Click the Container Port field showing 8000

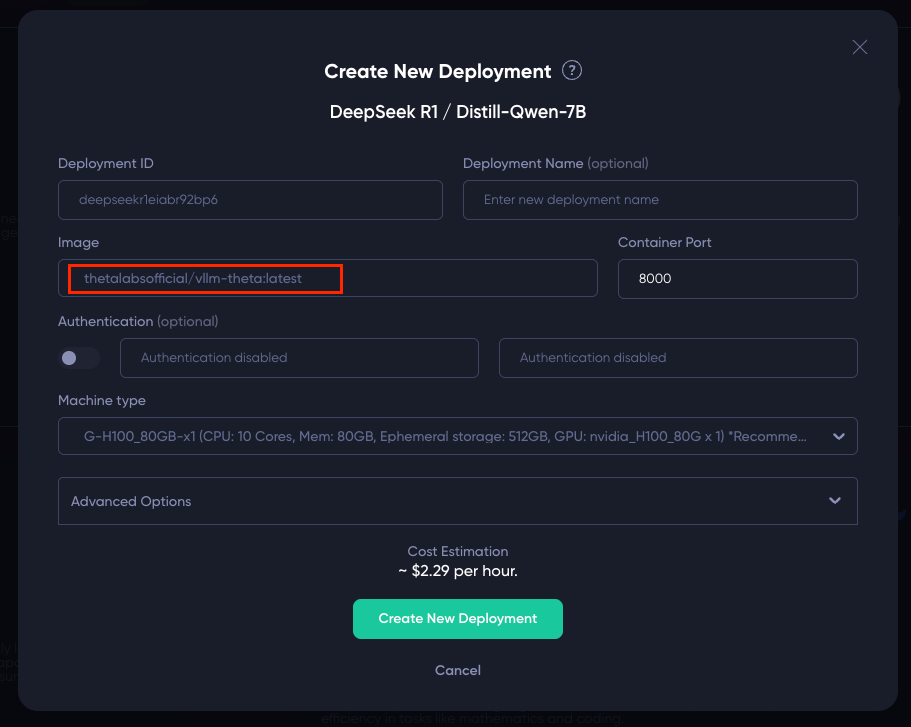pyautogui.click(x=737, y=279)
